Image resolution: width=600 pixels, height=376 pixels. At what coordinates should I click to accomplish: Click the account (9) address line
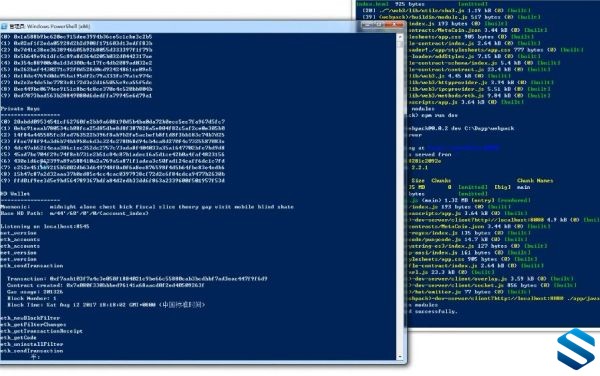(76, 95)
